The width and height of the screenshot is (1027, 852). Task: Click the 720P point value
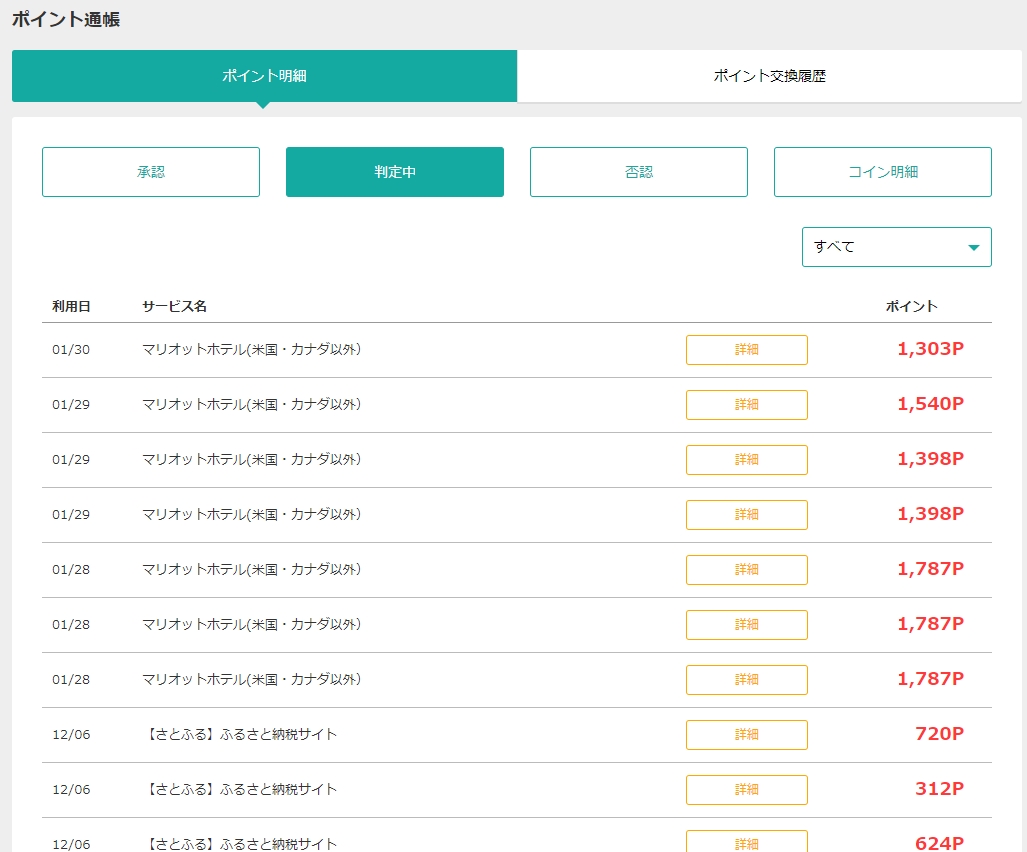click(939, 734)
